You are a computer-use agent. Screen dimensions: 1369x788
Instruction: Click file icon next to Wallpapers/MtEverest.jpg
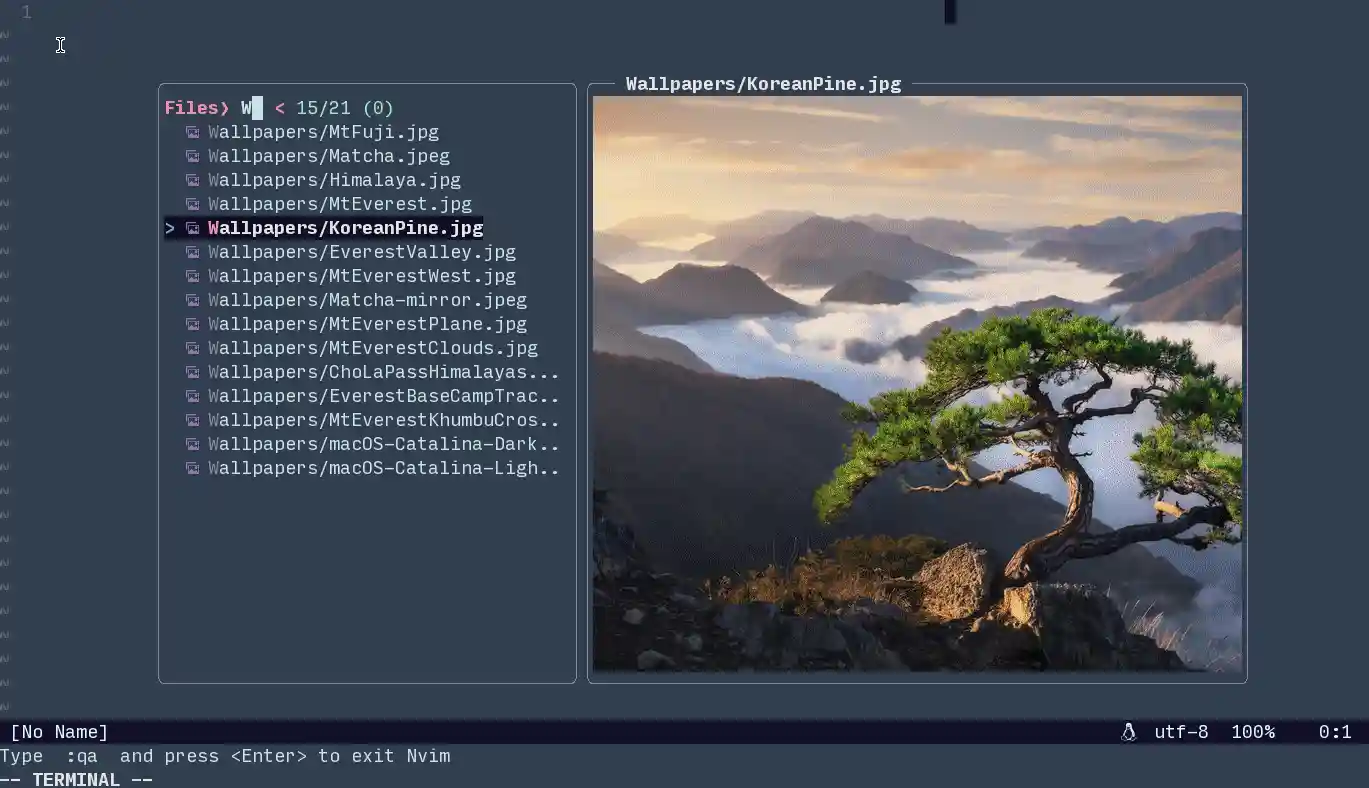click(192, 204)
